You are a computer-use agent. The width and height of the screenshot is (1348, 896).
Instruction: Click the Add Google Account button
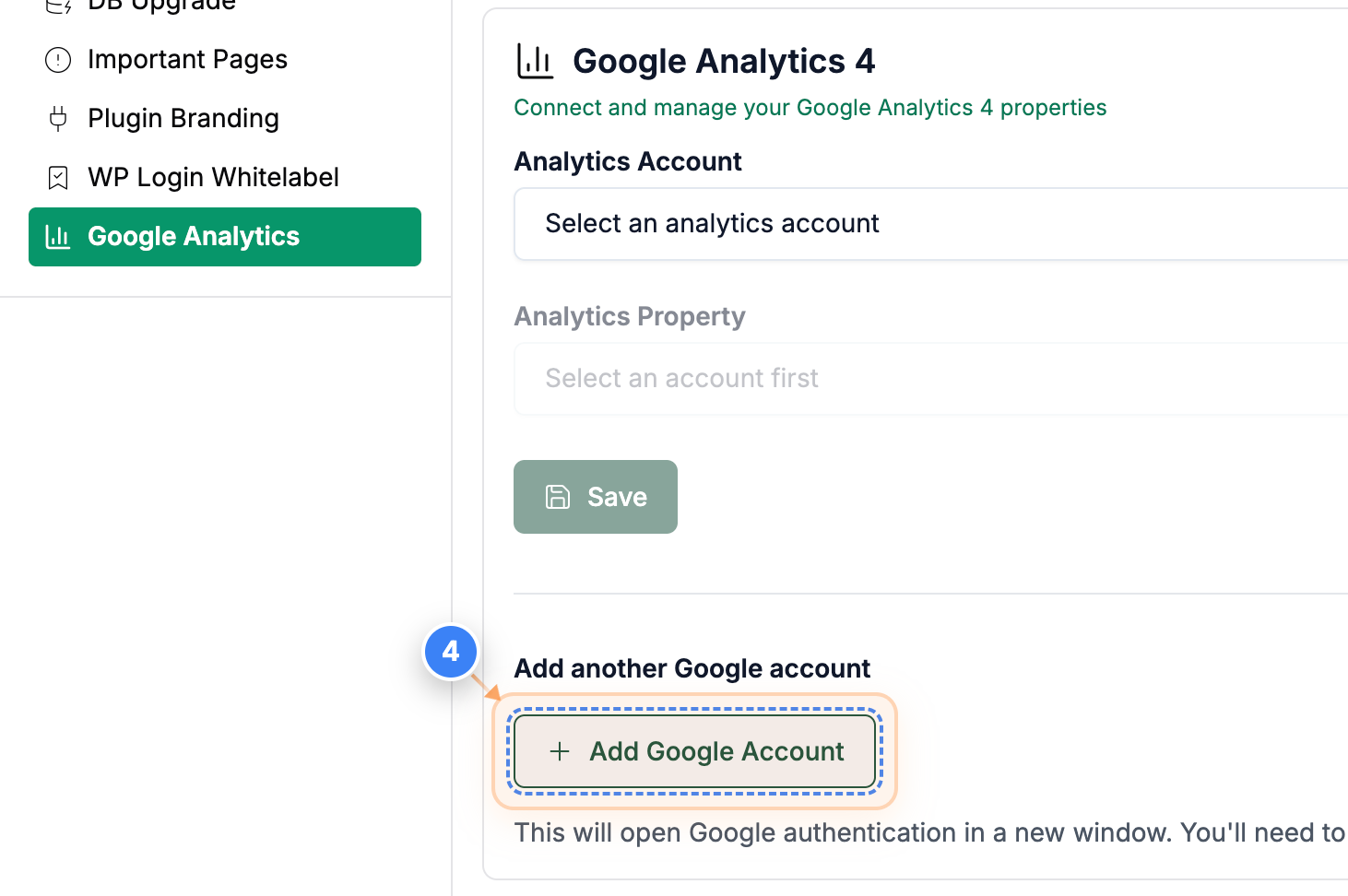(694, 751)
